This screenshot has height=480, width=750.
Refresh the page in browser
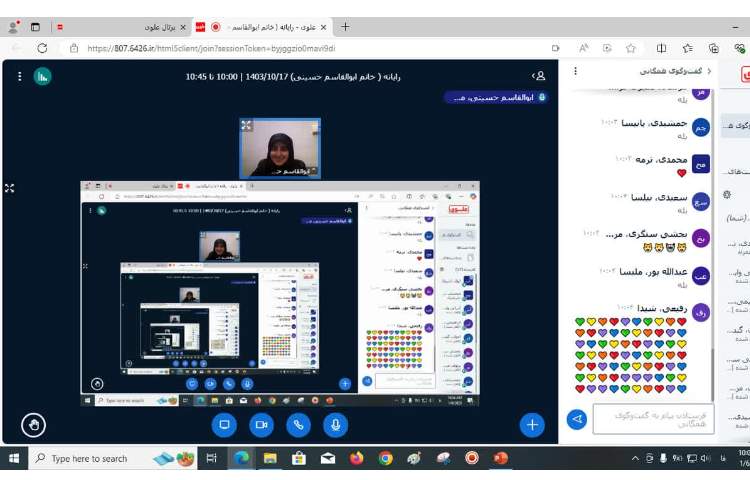click(42, 48)
